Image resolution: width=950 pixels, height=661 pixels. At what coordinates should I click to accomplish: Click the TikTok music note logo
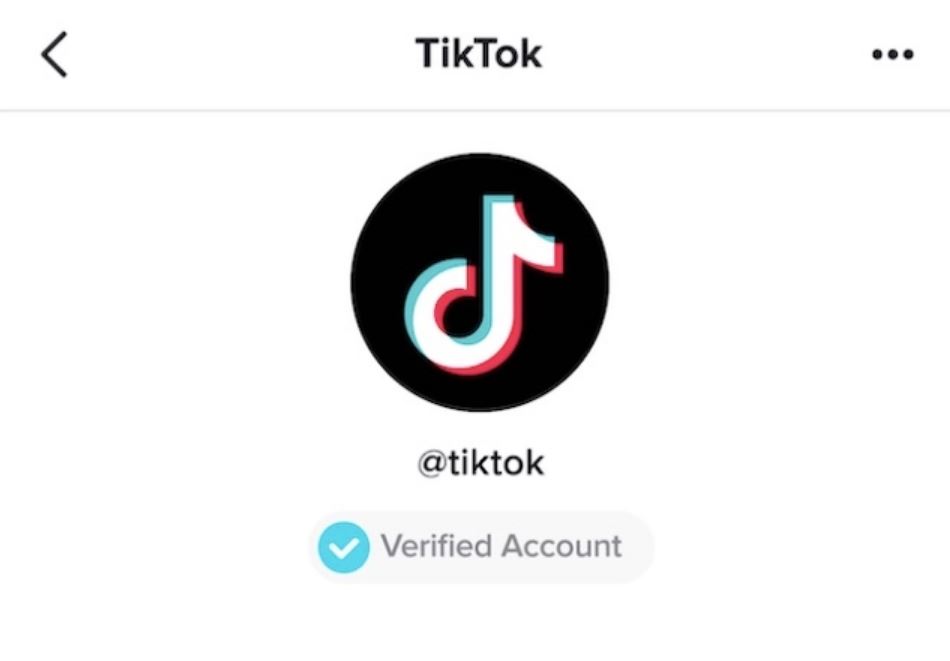[x=483, y=284]
